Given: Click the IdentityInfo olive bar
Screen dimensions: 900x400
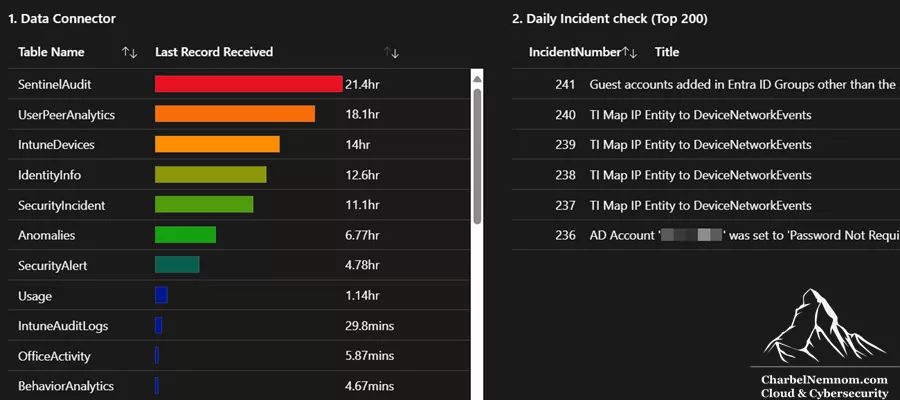Looking at the screenshot, I should click(x=211, y=174).
